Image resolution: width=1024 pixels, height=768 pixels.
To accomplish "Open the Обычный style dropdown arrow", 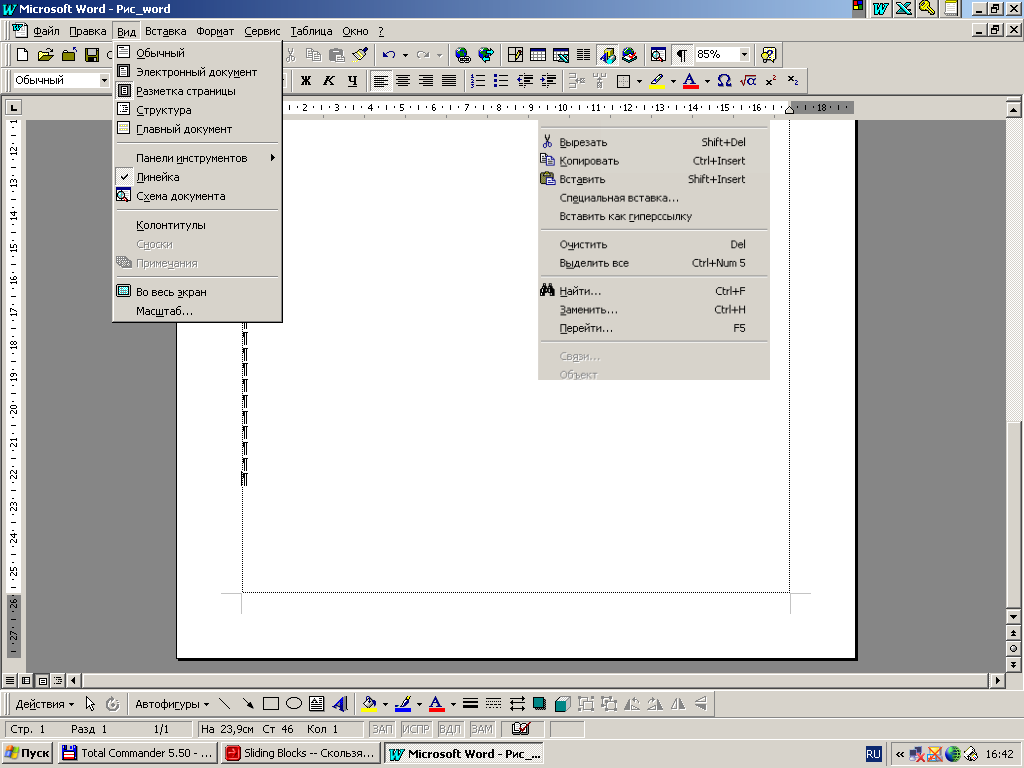I will (x=104, y=80).
